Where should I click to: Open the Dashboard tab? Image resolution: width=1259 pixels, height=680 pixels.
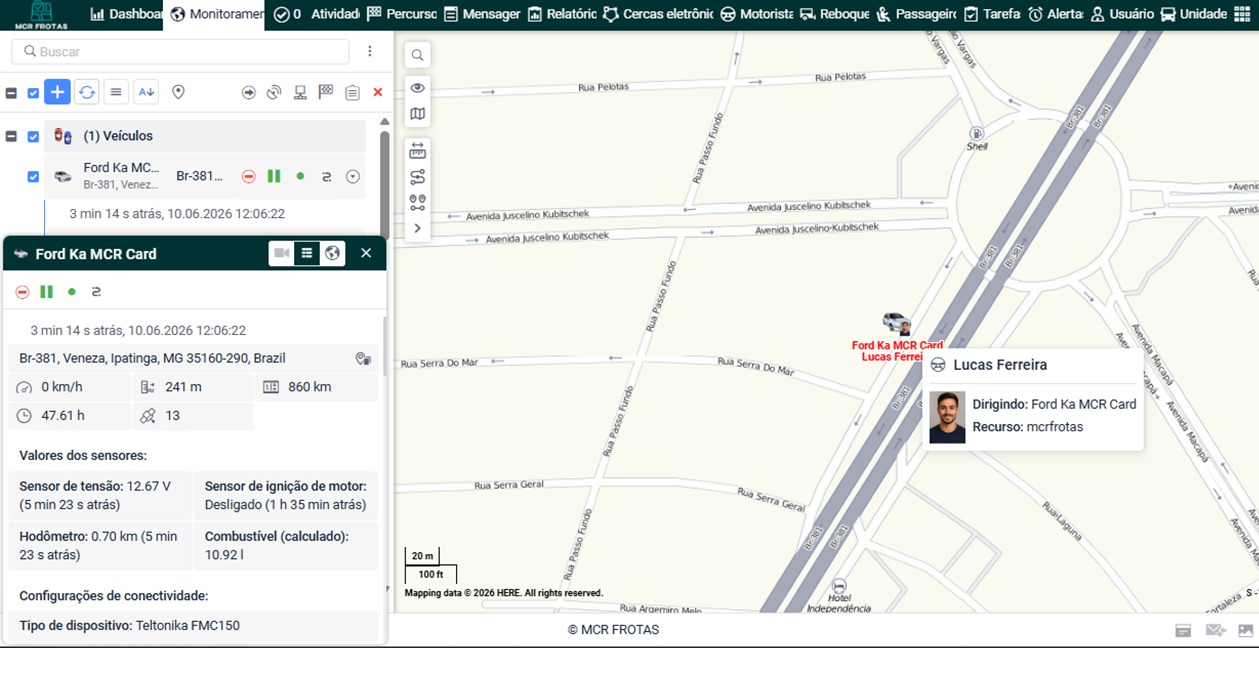tap(126, 14)
